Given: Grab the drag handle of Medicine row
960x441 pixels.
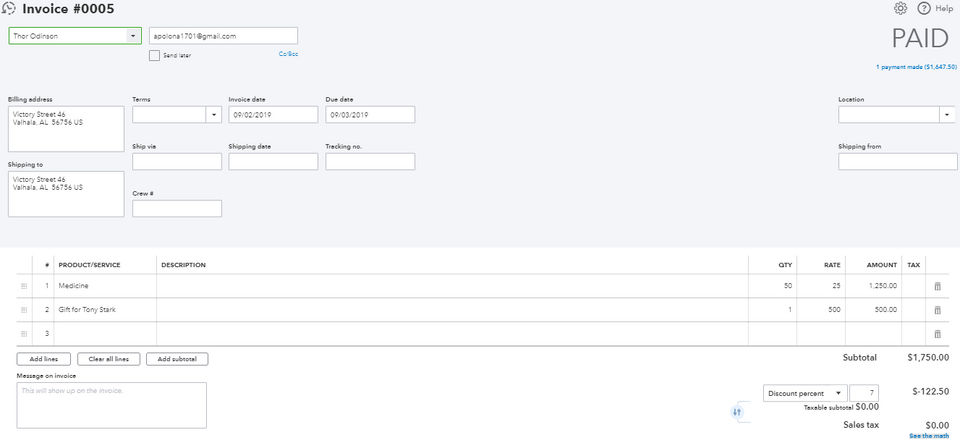Looking at the screenshot, I should [x=24, y=286].
